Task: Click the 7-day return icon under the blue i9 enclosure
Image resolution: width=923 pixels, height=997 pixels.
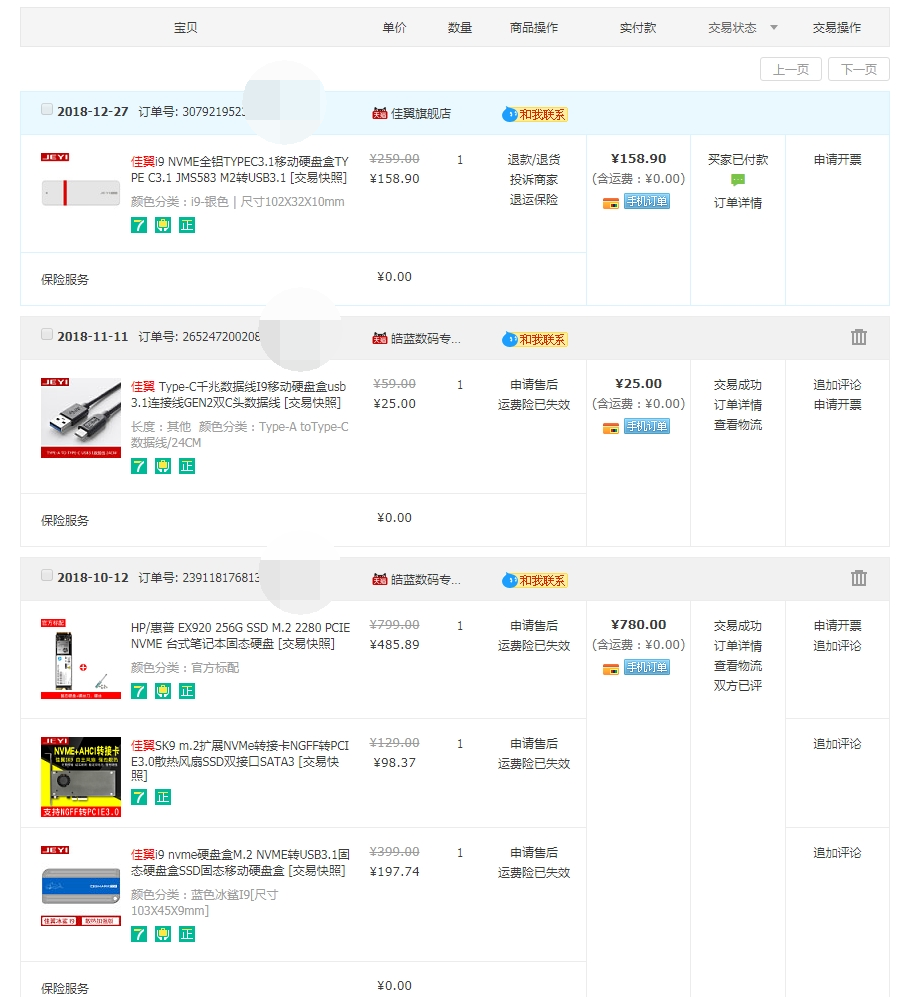Action: coord(139,934)
